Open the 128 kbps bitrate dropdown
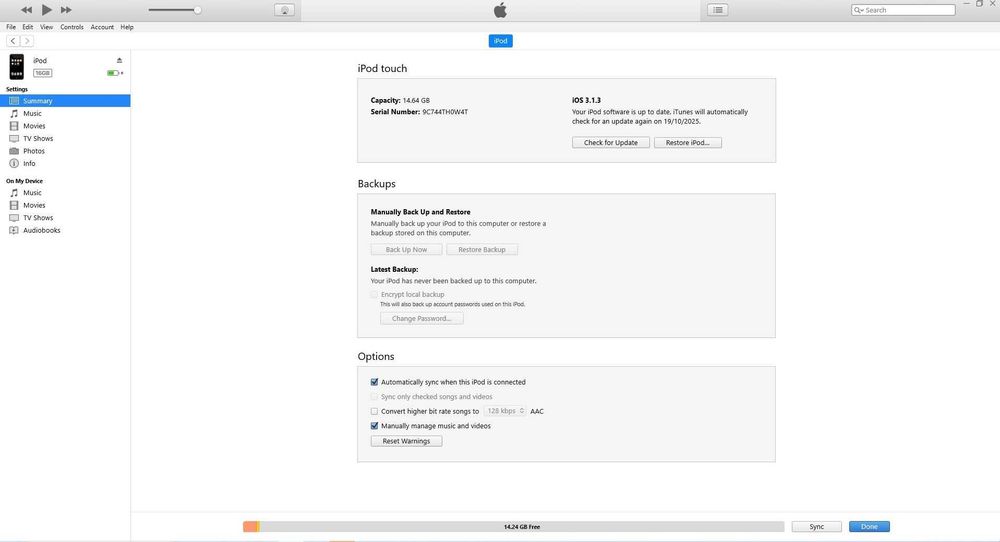Screen dimensions: 1000x542 [x=505, y=411]
